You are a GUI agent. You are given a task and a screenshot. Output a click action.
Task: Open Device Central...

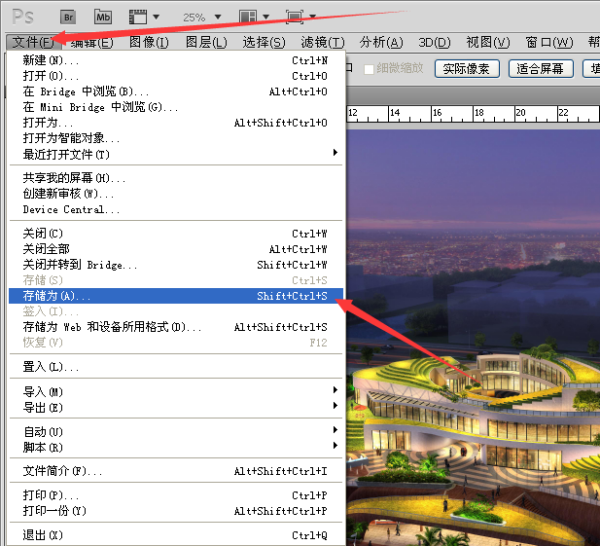tap(176, 209)
